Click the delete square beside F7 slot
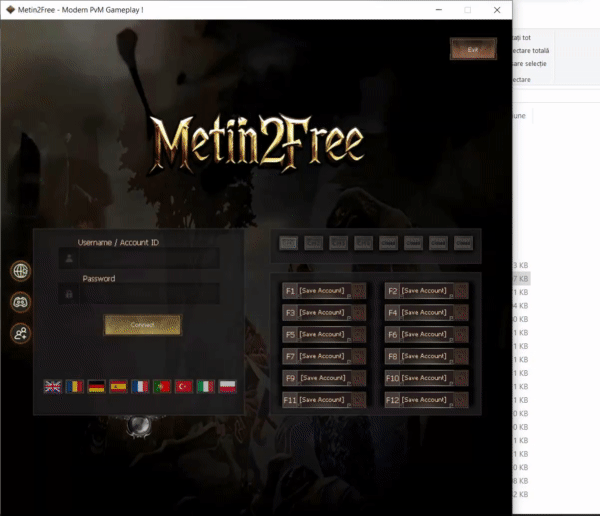 point(359,356)
